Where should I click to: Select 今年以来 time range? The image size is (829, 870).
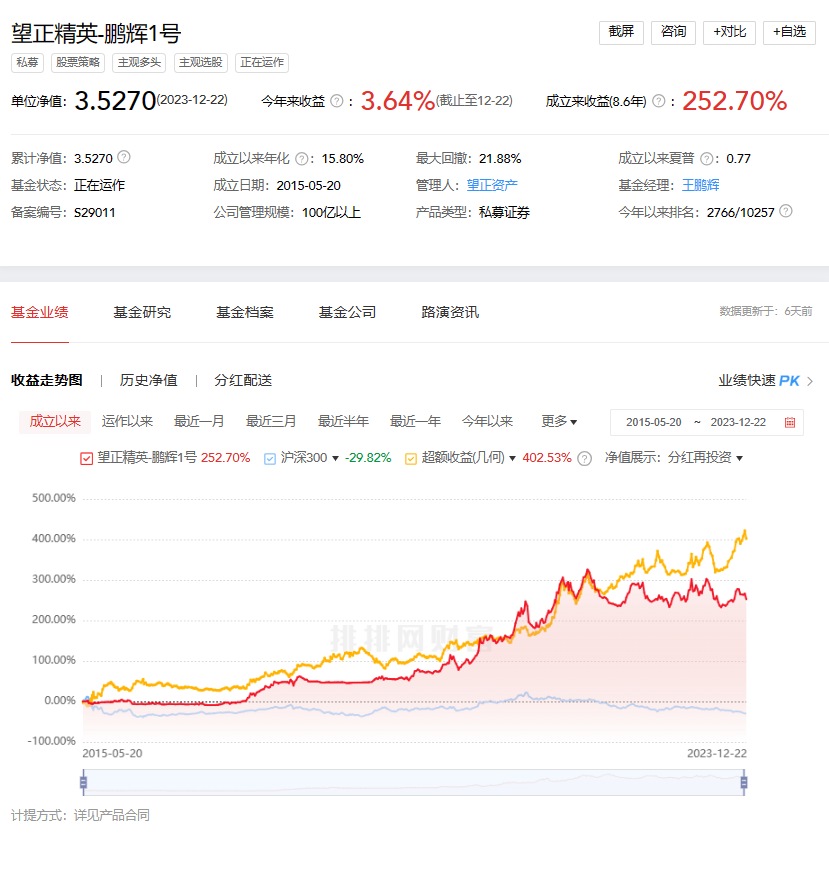click(487, 422)
